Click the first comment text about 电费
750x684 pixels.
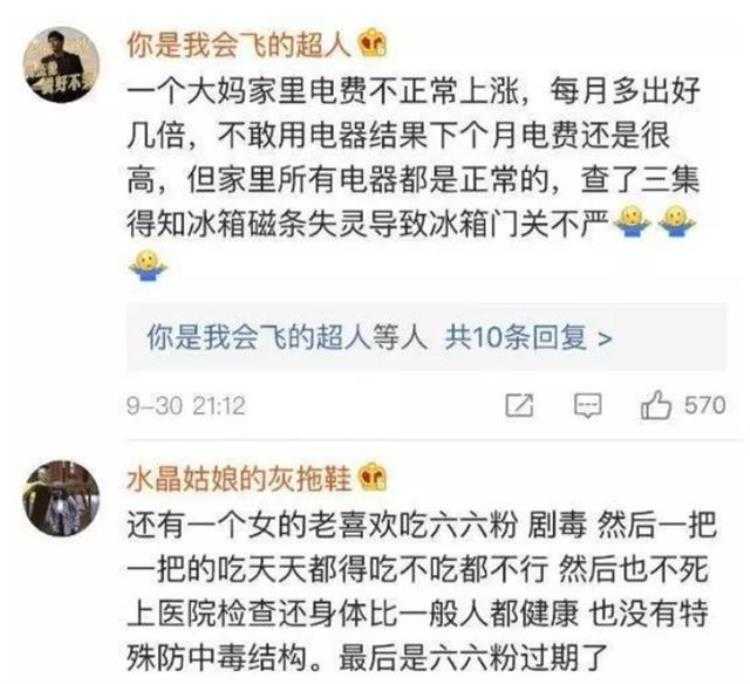coord(414,157)
